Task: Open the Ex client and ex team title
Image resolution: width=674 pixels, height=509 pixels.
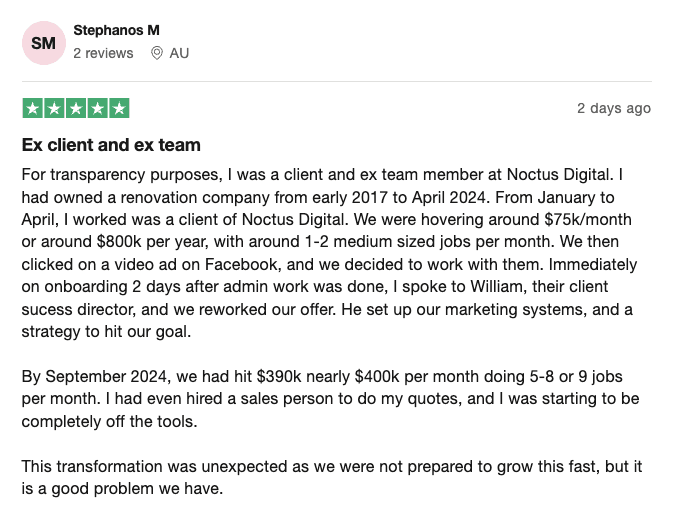Action: tap(111, 145)
